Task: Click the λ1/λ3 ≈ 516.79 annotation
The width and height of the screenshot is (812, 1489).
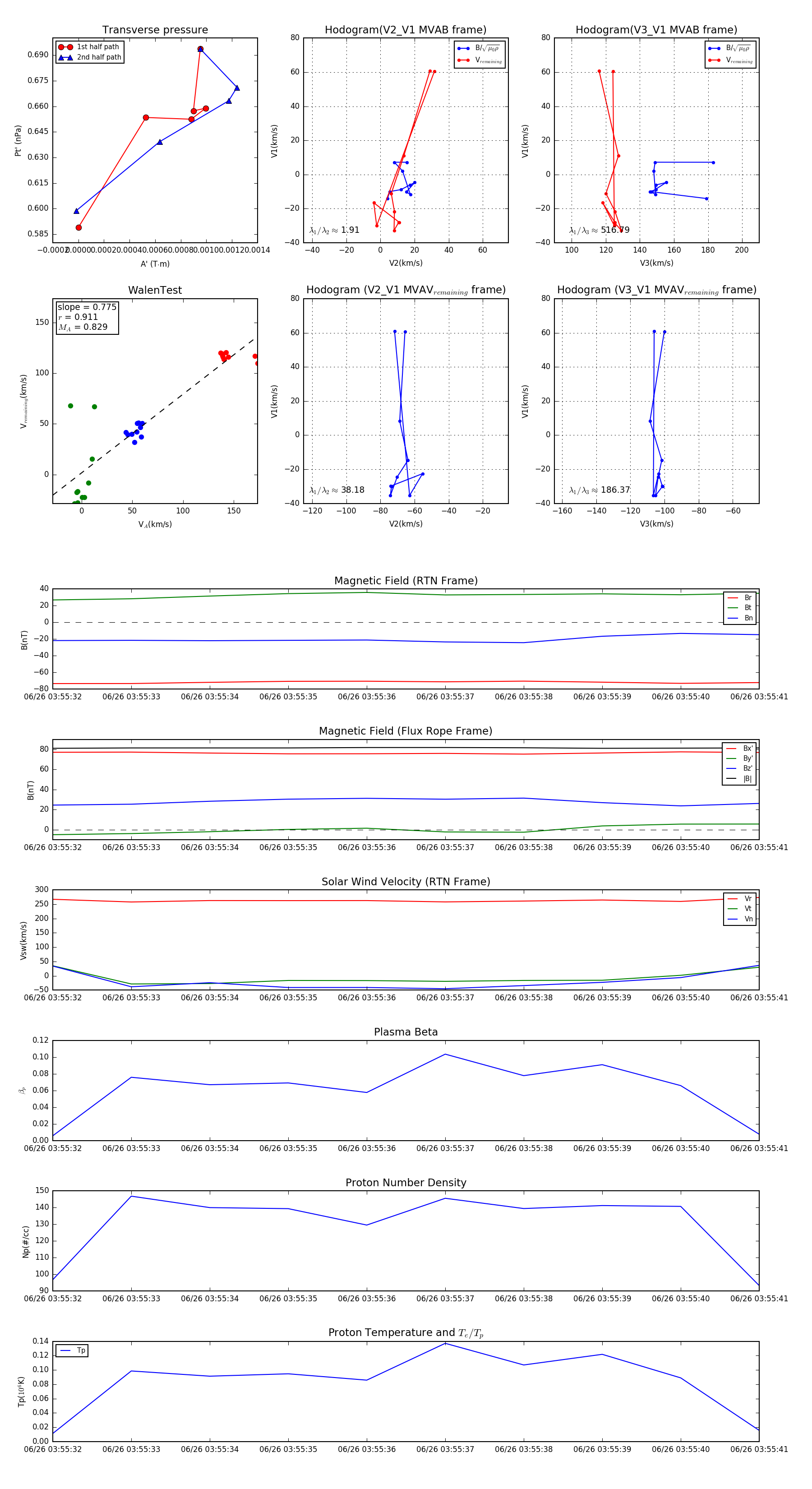Action: tap(600, 230)
